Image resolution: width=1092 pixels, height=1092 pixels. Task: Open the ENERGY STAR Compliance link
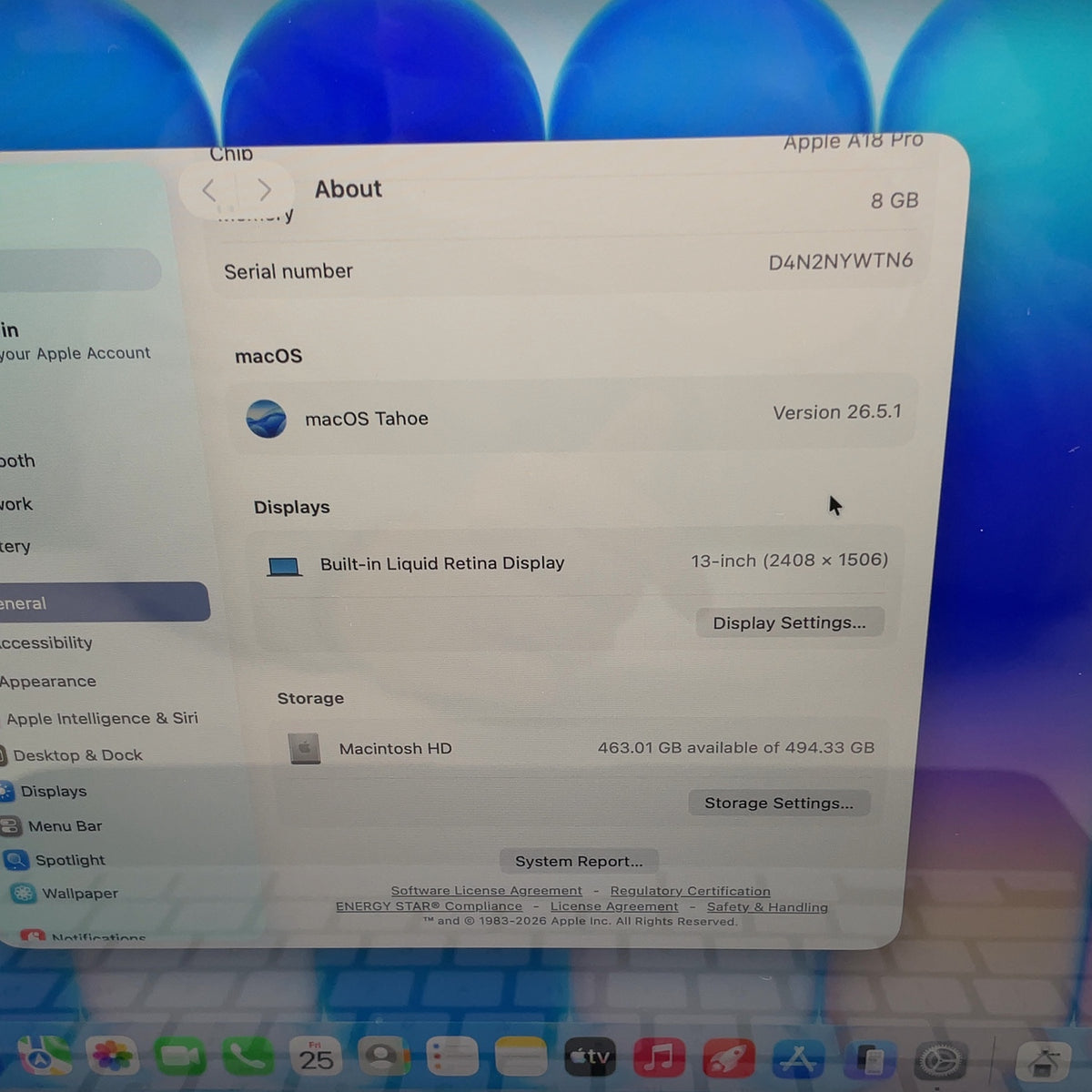coord(430,906)
